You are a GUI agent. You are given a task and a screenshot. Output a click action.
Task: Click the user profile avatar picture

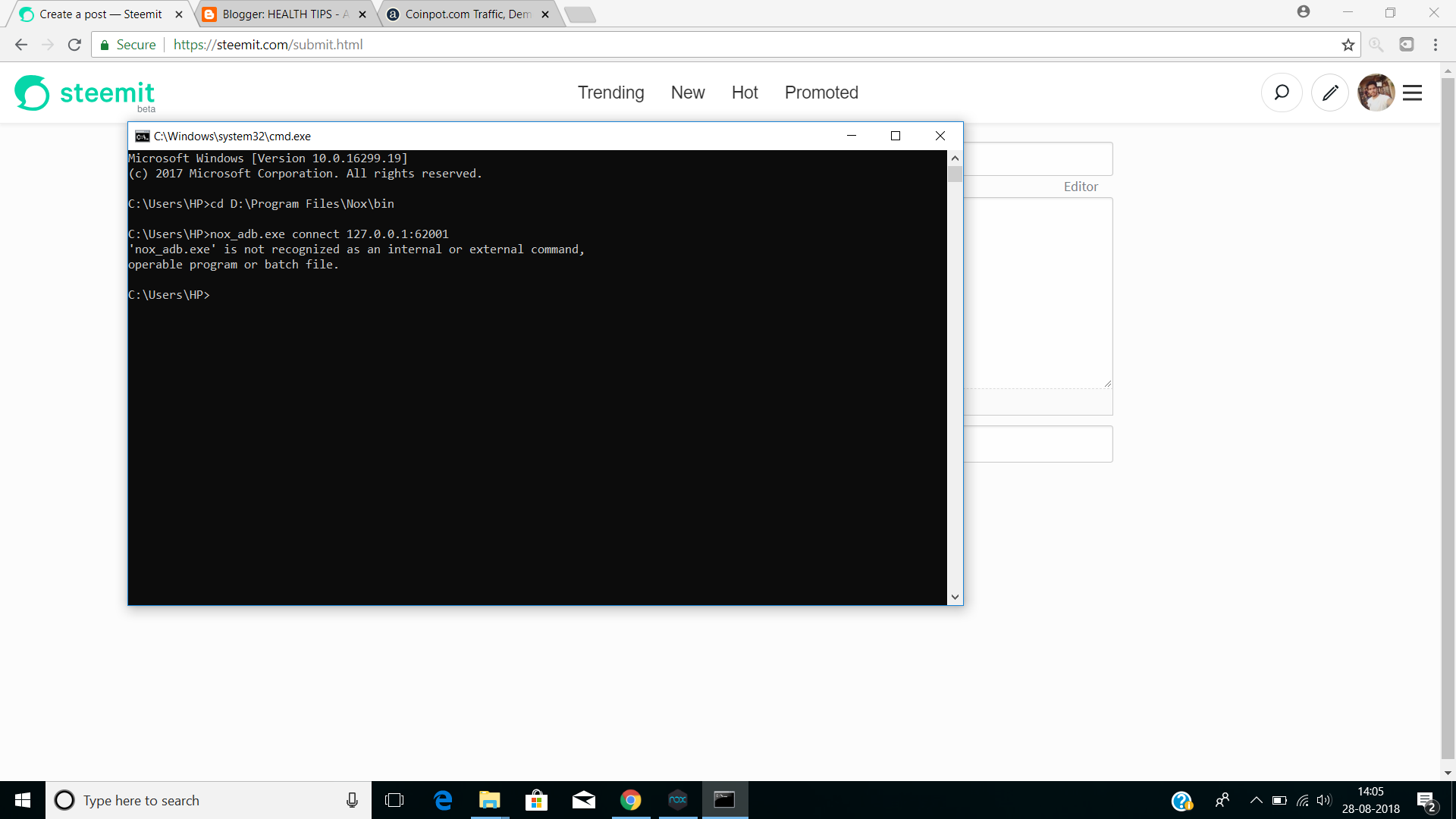(1376, 93)
